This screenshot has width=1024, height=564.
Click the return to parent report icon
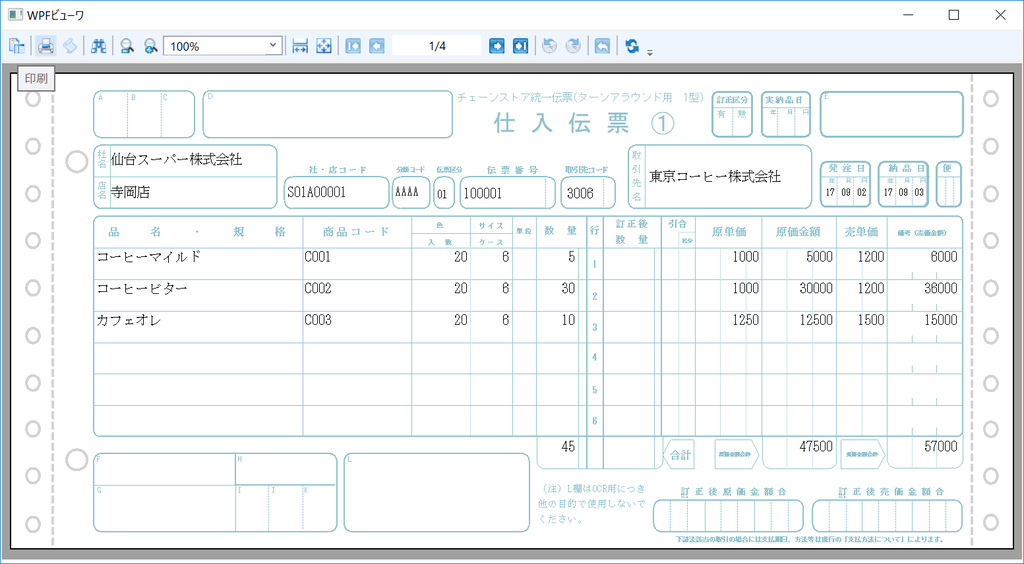tap(602, 46)
